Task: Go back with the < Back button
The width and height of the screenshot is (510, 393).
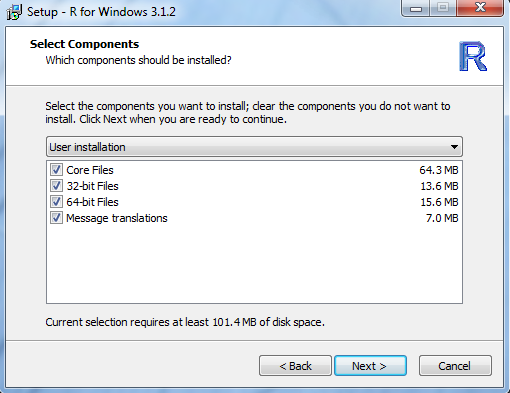Action: [295, 366]
